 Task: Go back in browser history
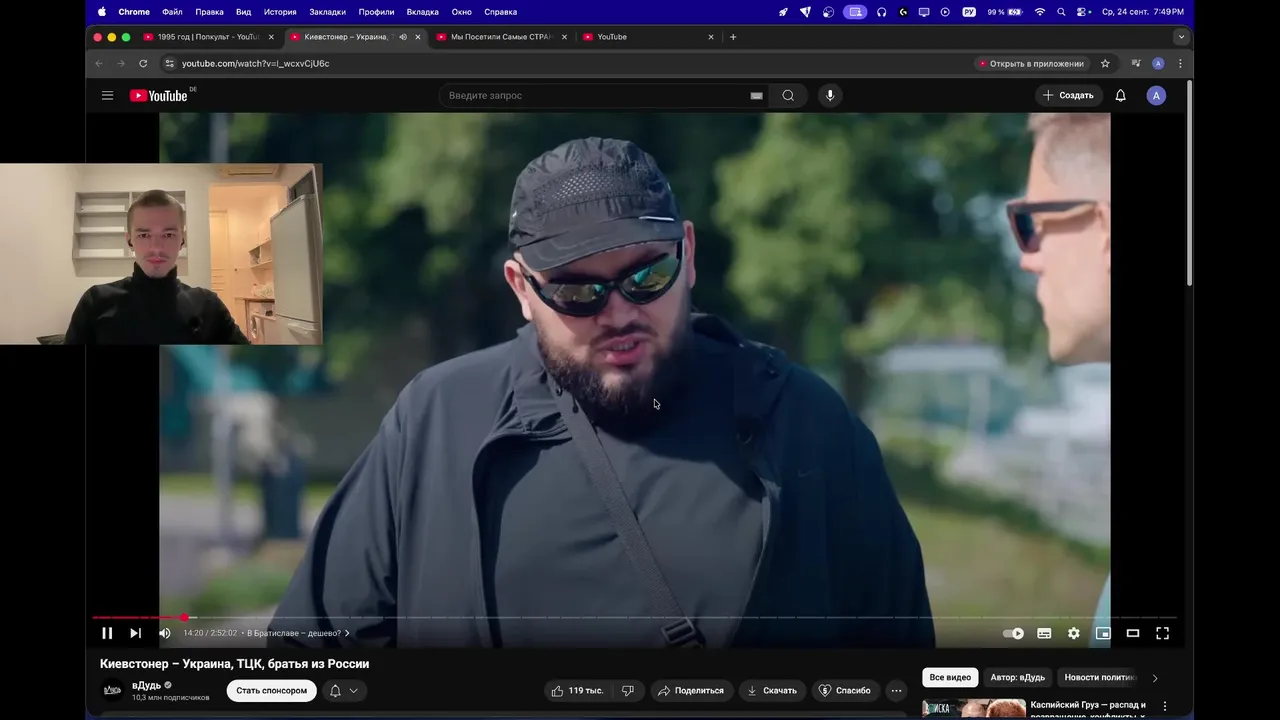point(98,63)
